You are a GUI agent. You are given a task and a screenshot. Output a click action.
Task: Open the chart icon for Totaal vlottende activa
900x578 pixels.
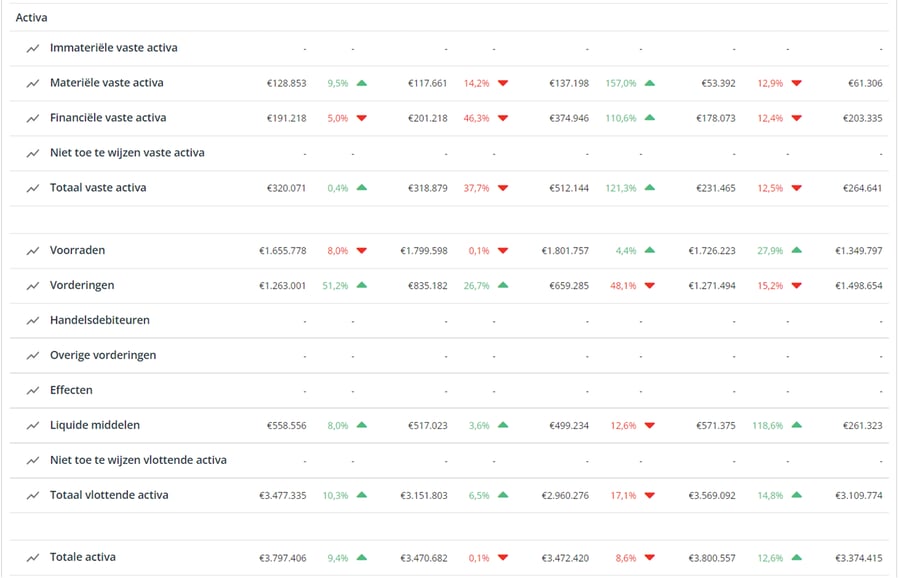pos(33,496)
